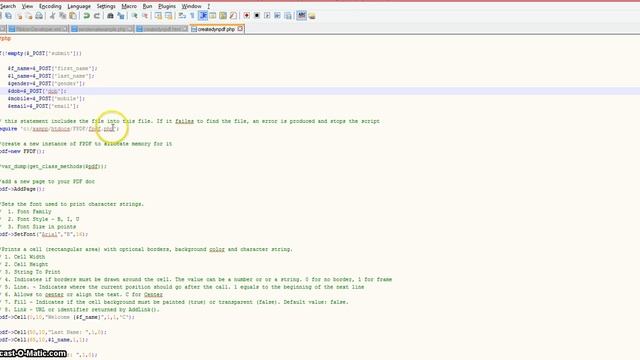Toggle synchronized vertical scrolling icon

pyautogui.click(x=158, y=16)
